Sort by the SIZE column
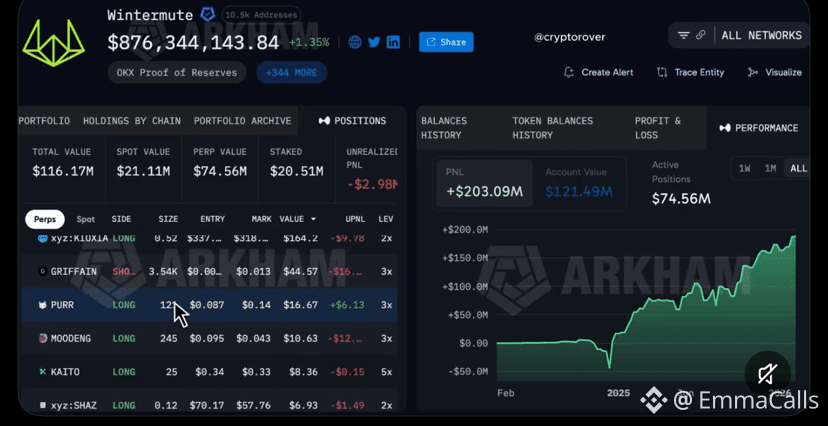 (x=168, y=219)
